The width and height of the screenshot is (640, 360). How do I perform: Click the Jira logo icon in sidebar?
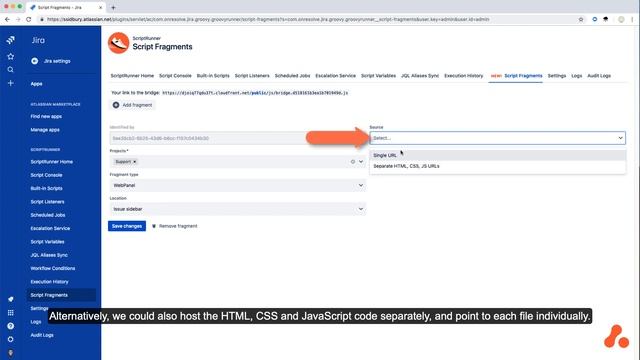(11, 40)
